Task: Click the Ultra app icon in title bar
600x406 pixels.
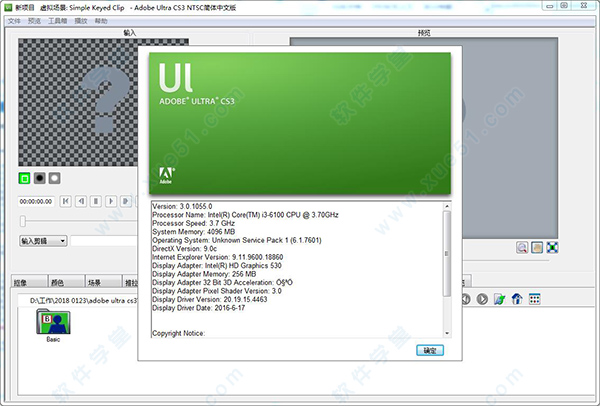Action: (8, 7)
